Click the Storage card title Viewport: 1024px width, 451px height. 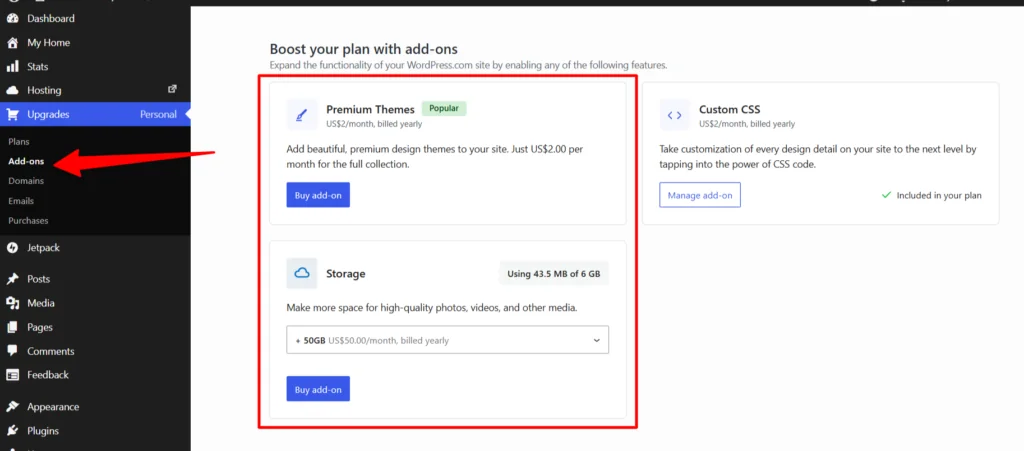[345, 274]
